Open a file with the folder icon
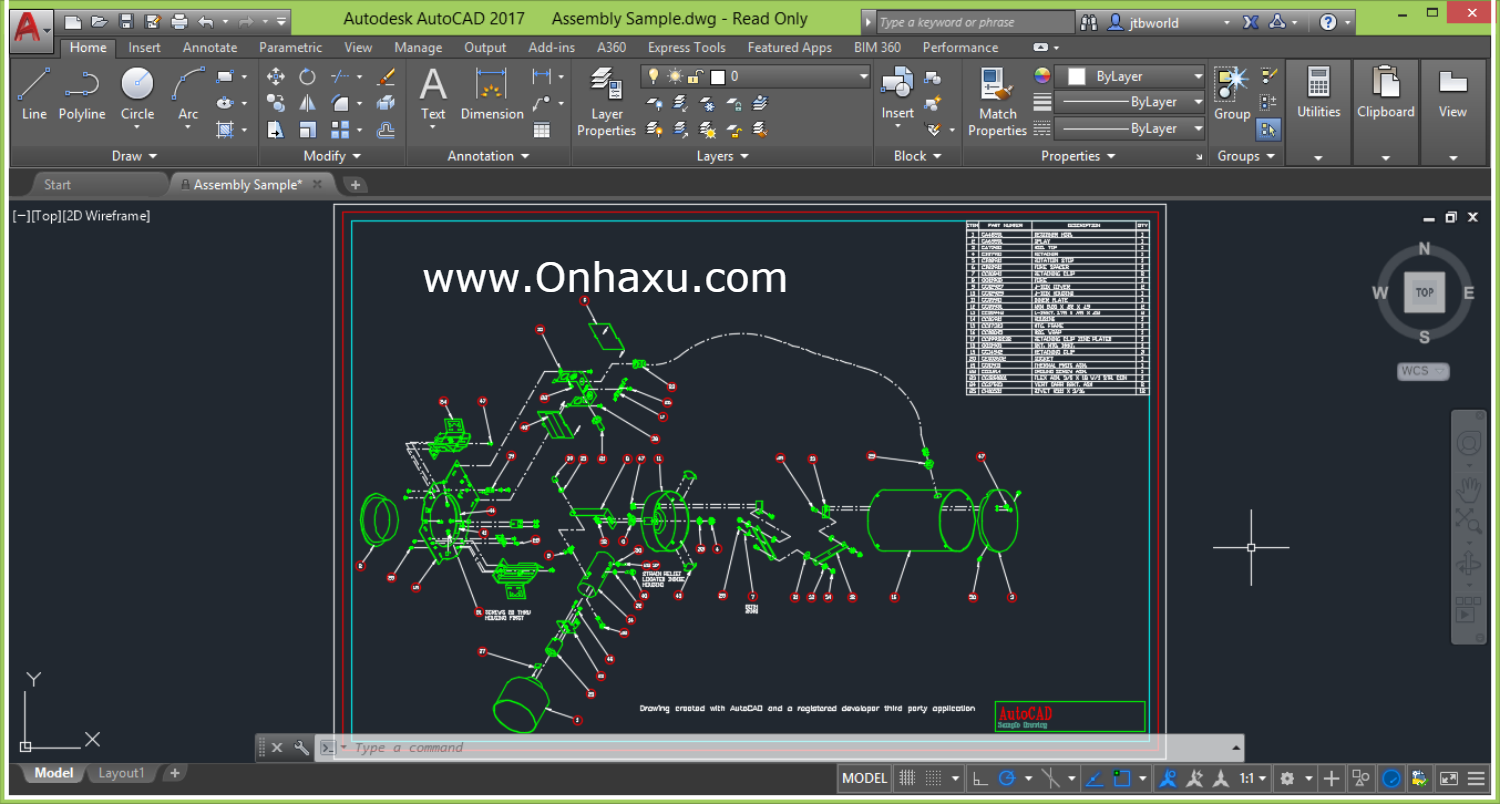This screenshot has width=1500, height=804. [x=99, y=21]
